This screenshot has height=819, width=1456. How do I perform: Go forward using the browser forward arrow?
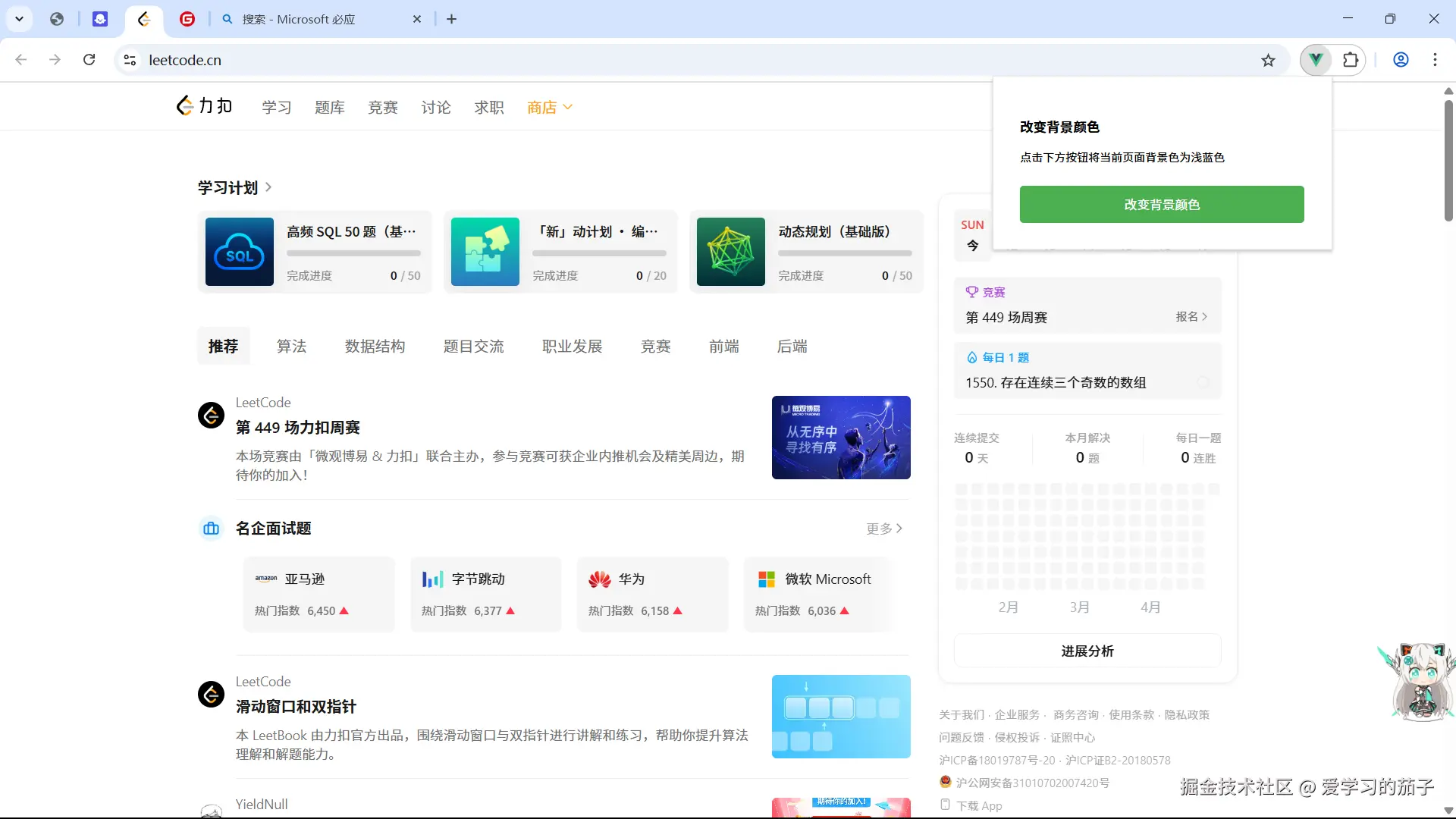click(55, 60)
